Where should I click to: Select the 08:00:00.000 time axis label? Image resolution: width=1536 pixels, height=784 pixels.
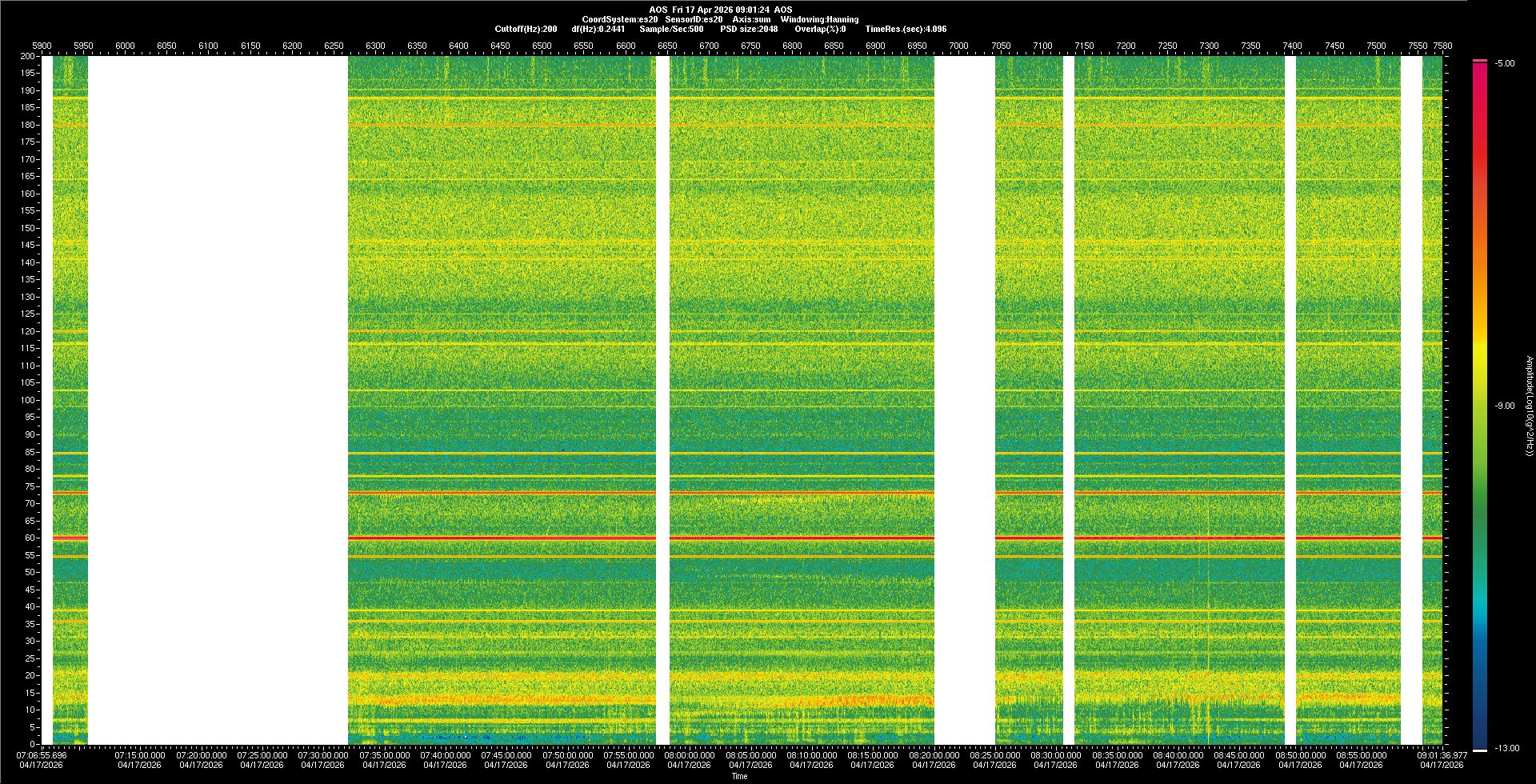(690, 755)
